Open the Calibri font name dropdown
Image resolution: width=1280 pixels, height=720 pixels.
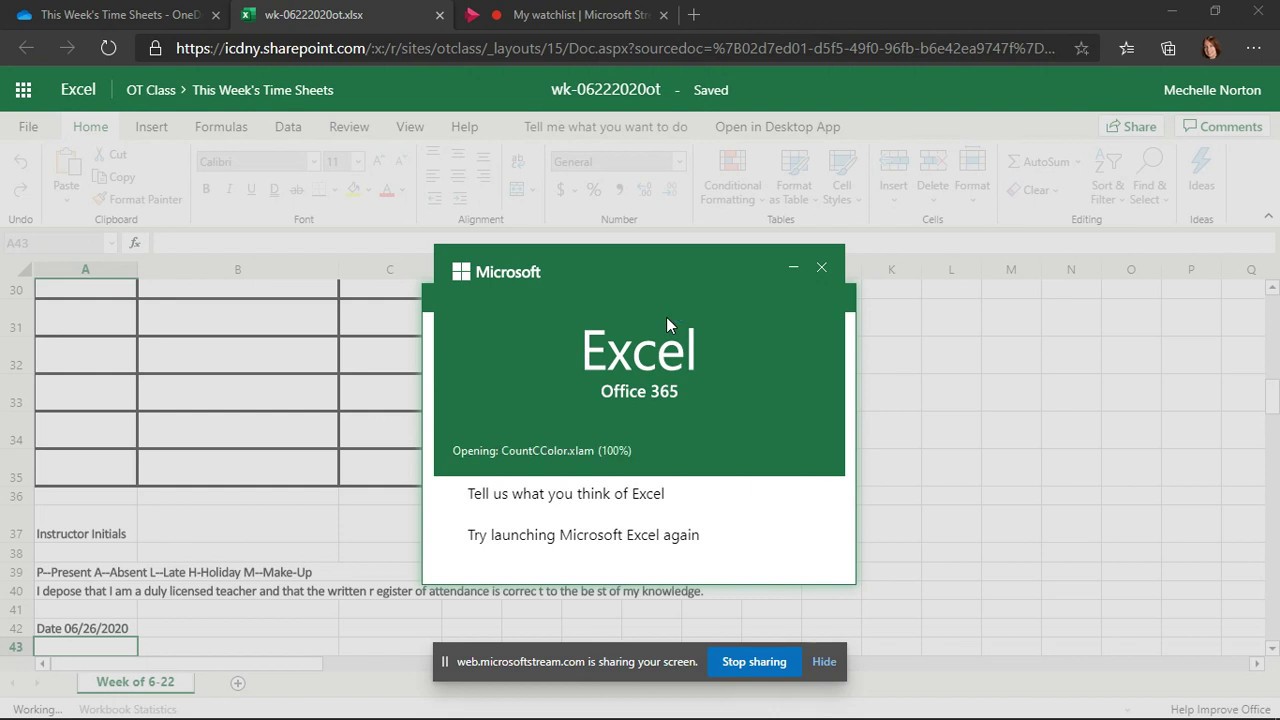313,162
